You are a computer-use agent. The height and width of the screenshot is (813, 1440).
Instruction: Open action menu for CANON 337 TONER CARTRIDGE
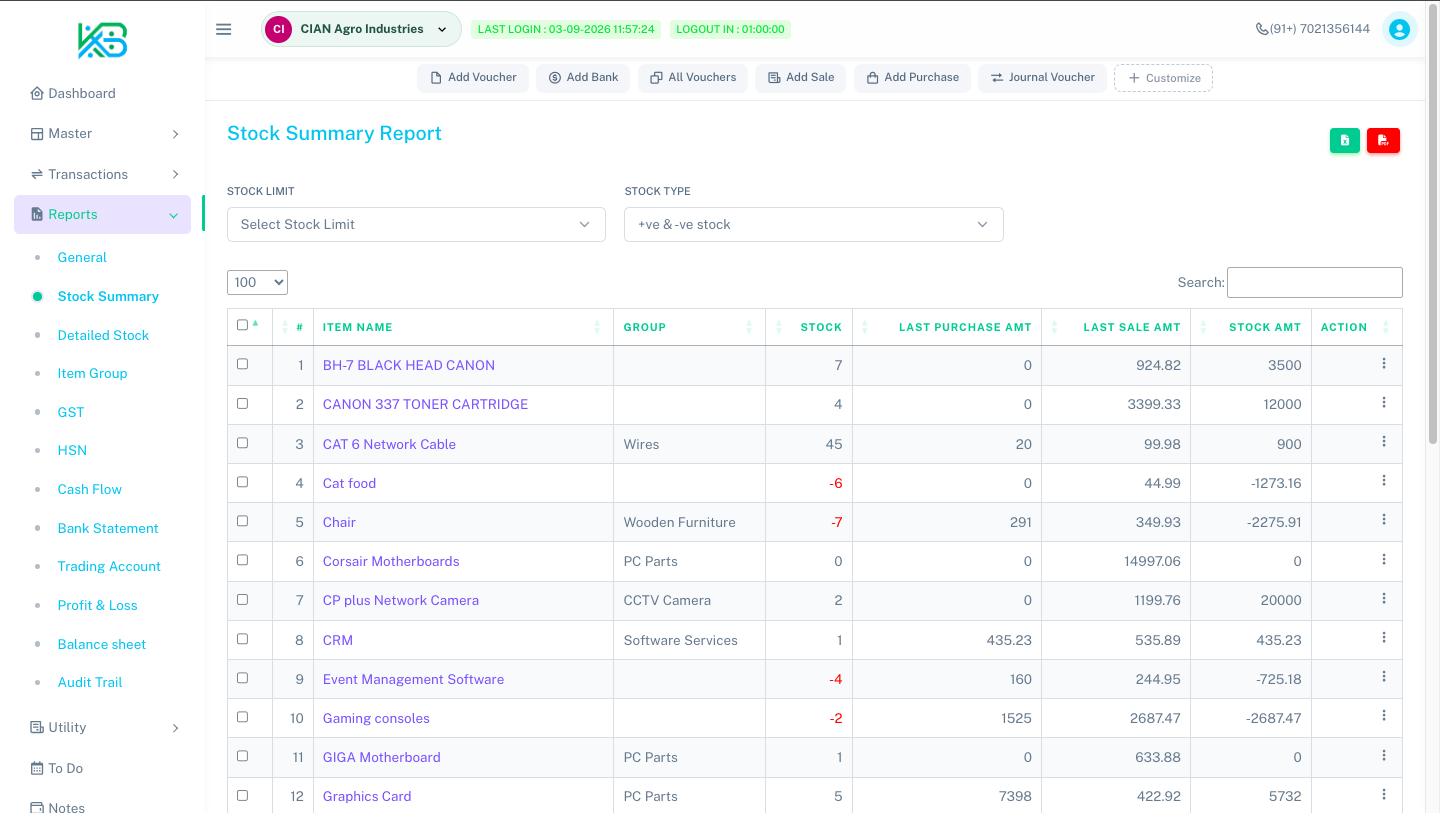[x=1384, y=402]
